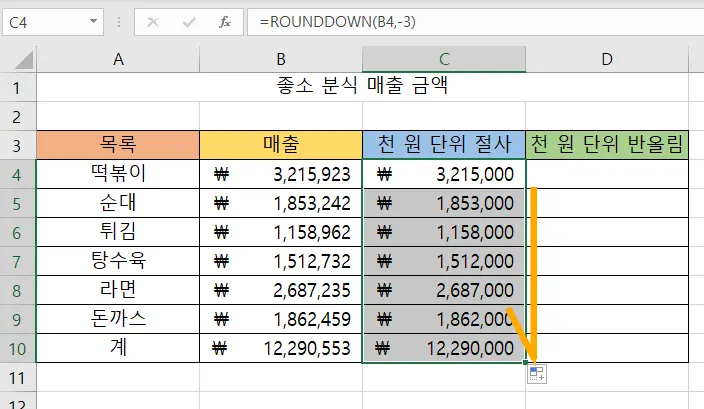Image resolution: width=704 pixels, height=409 pixels.
Task: Select row 10 header
Action: [18, 348]
